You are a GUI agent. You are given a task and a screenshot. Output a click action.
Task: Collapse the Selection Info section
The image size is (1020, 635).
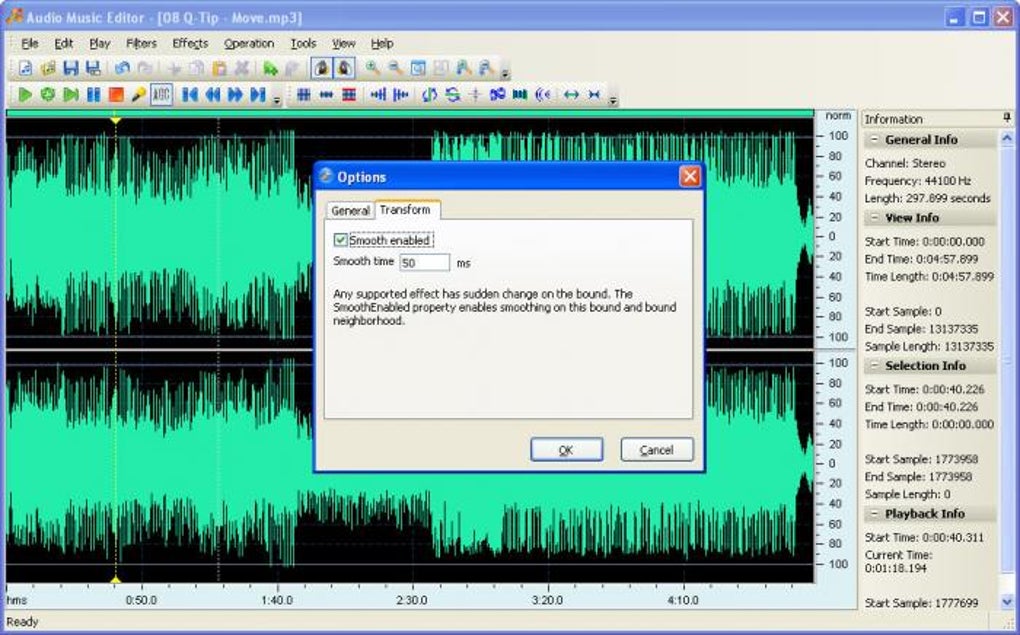[x=875, y=366]
